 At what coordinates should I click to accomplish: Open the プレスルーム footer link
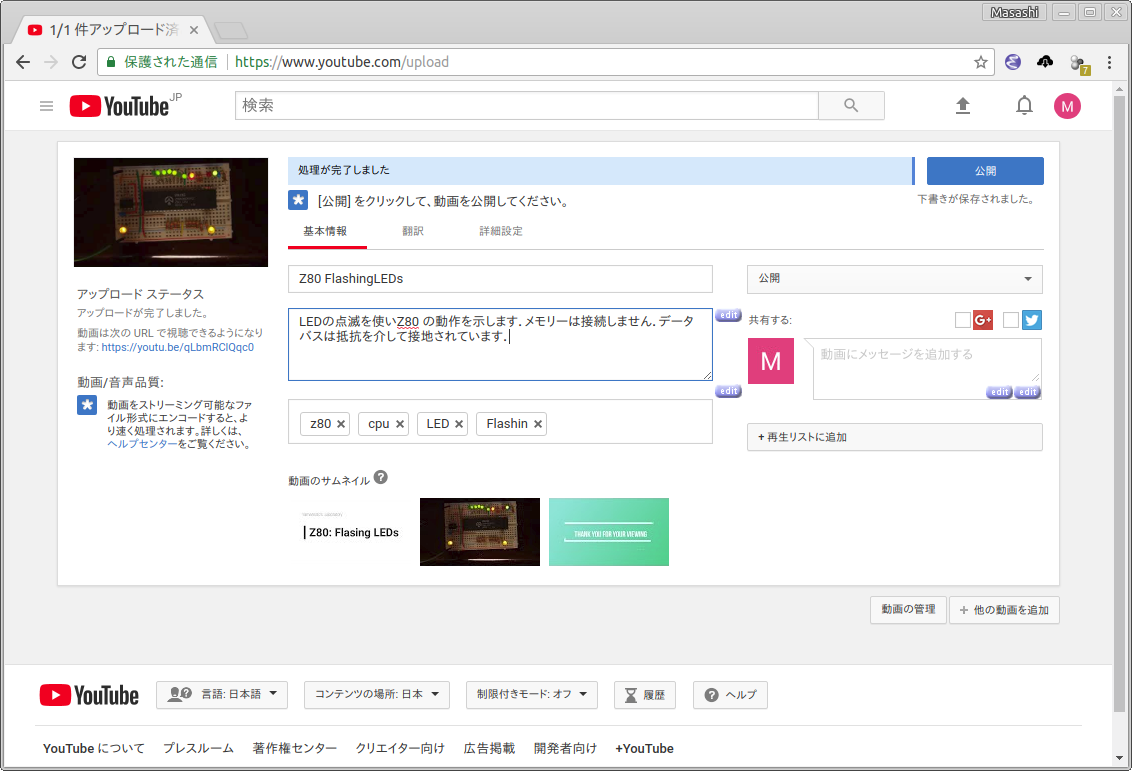[199, 749]
